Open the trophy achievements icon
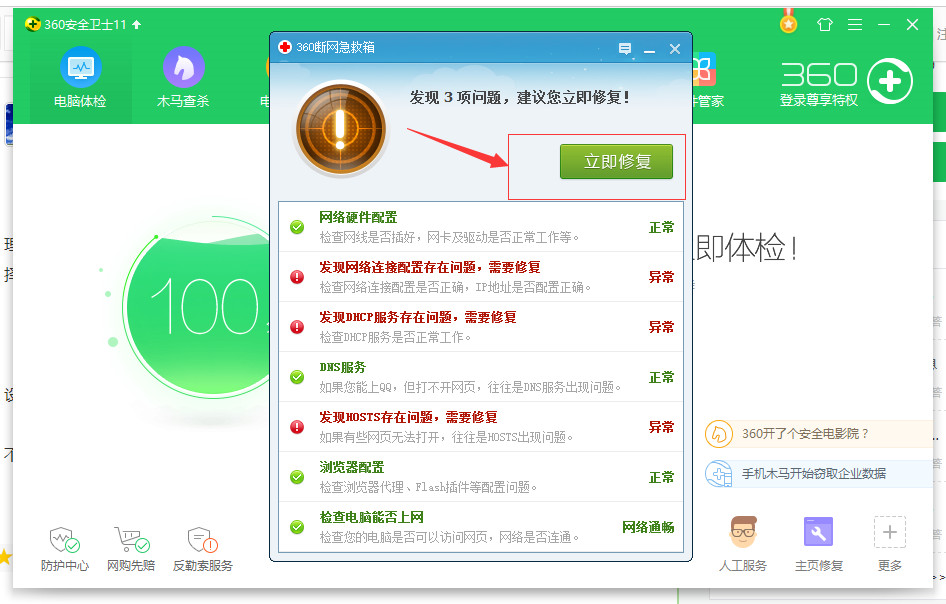The width and height of the screenshot is (946, 604). coord(788,22)
